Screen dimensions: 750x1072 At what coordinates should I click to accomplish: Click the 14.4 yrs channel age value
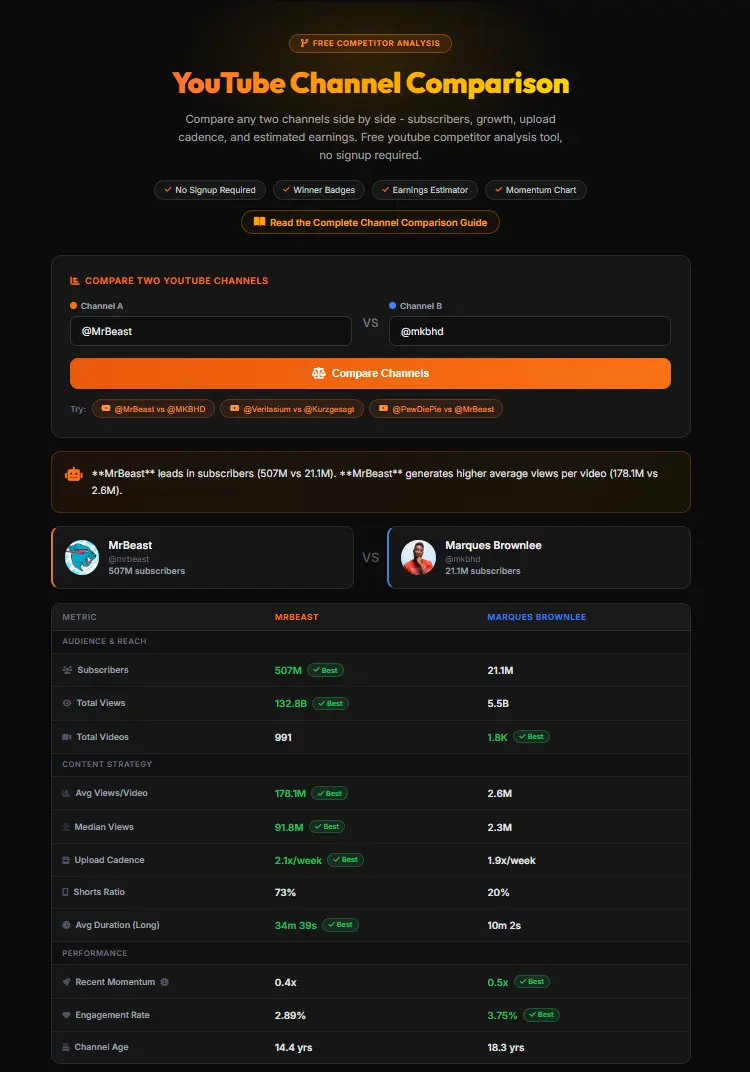coord(293,1047)
